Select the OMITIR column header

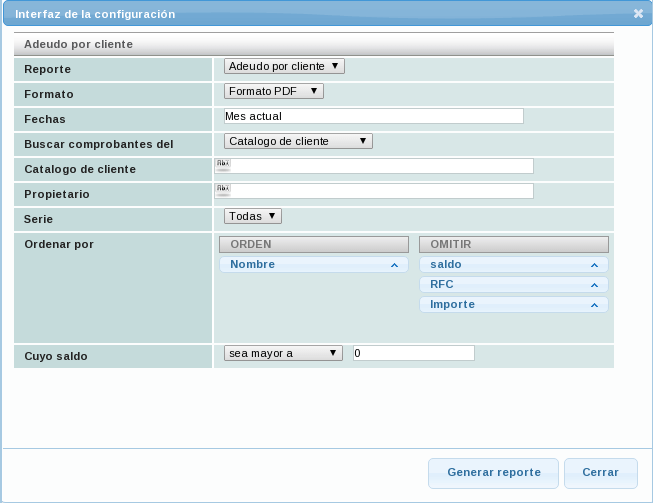click(x=513, y=244)
